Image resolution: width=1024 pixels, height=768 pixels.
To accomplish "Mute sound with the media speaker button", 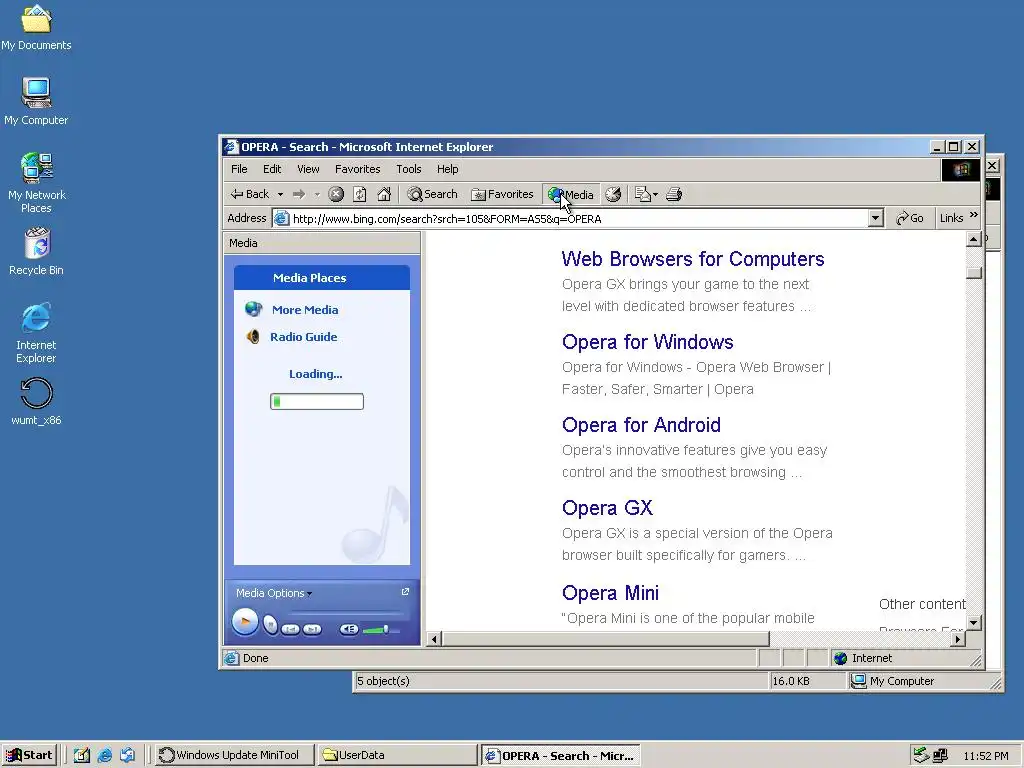I will 349,630.
